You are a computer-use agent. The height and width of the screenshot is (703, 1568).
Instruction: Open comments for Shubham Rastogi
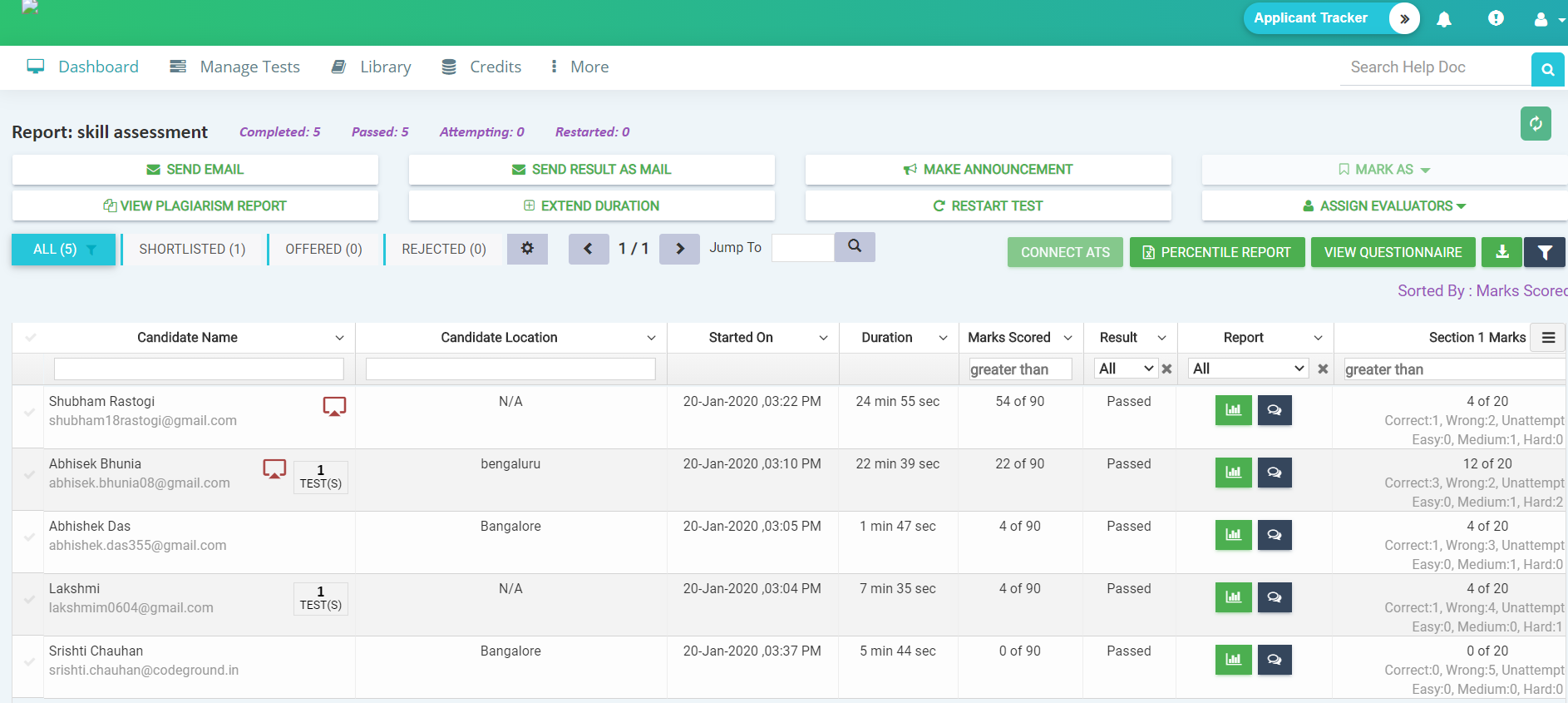pyautogui.click(x=1275, y=410)
